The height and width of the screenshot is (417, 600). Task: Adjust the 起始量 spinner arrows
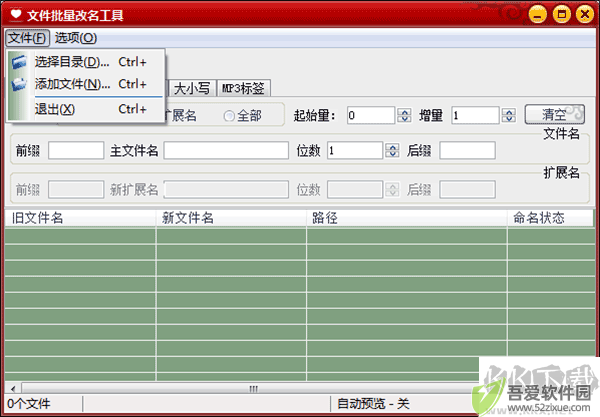404,116
